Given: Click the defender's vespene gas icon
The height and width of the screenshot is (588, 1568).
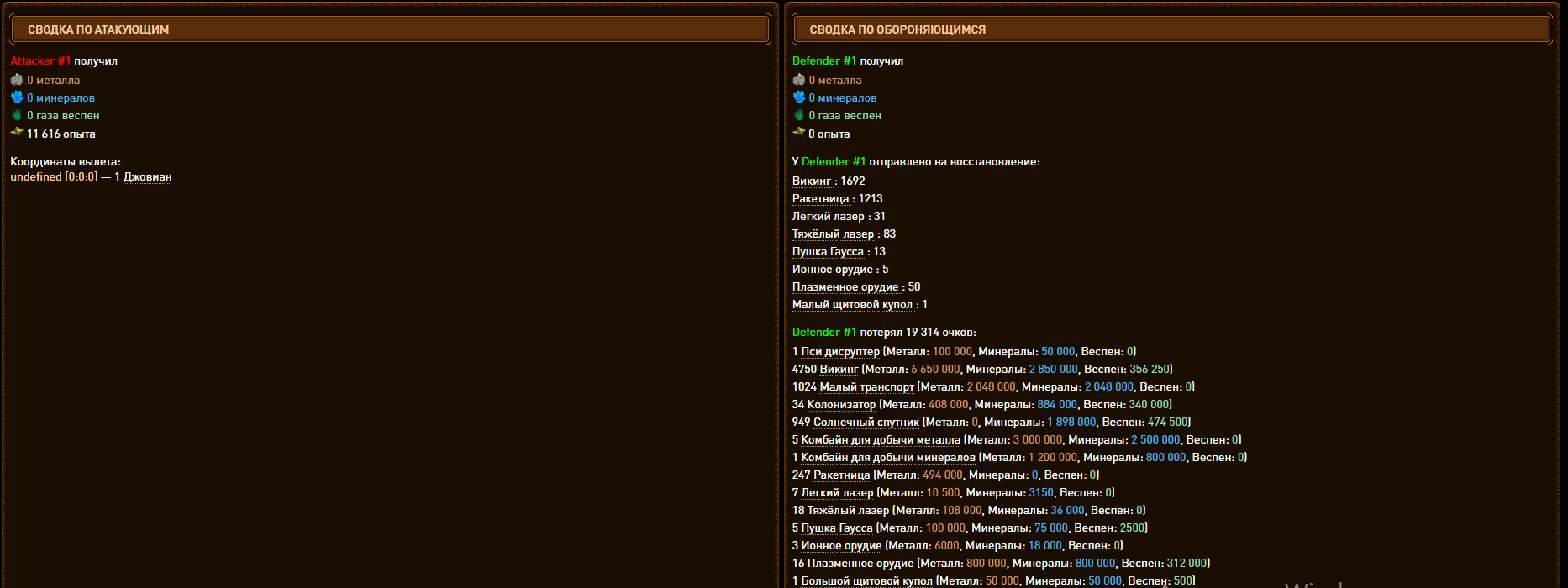Looking at the screenshot, I should coord(799,115).
